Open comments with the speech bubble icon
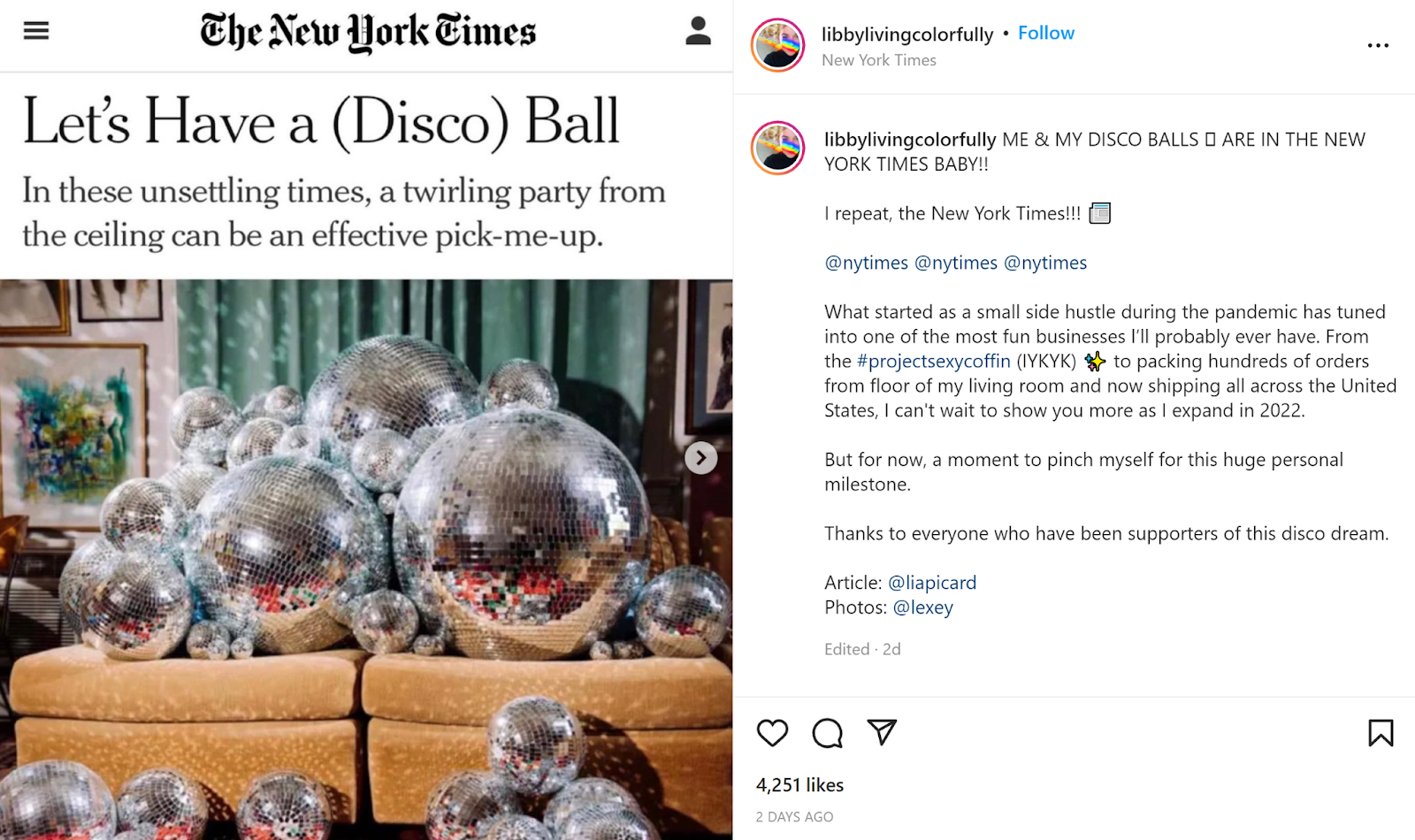The image size is (1415, 840). (x=827, y=733)
